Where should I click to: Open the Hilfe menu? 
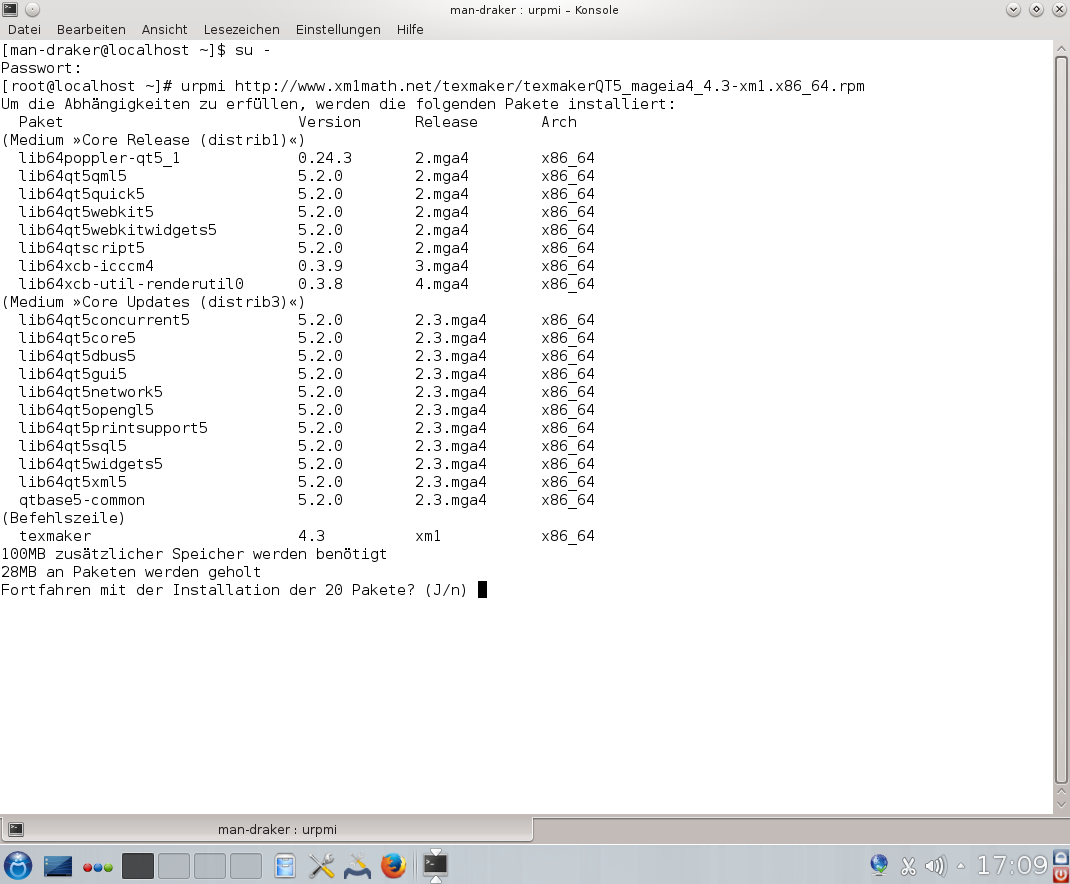[x=410, y=29]
